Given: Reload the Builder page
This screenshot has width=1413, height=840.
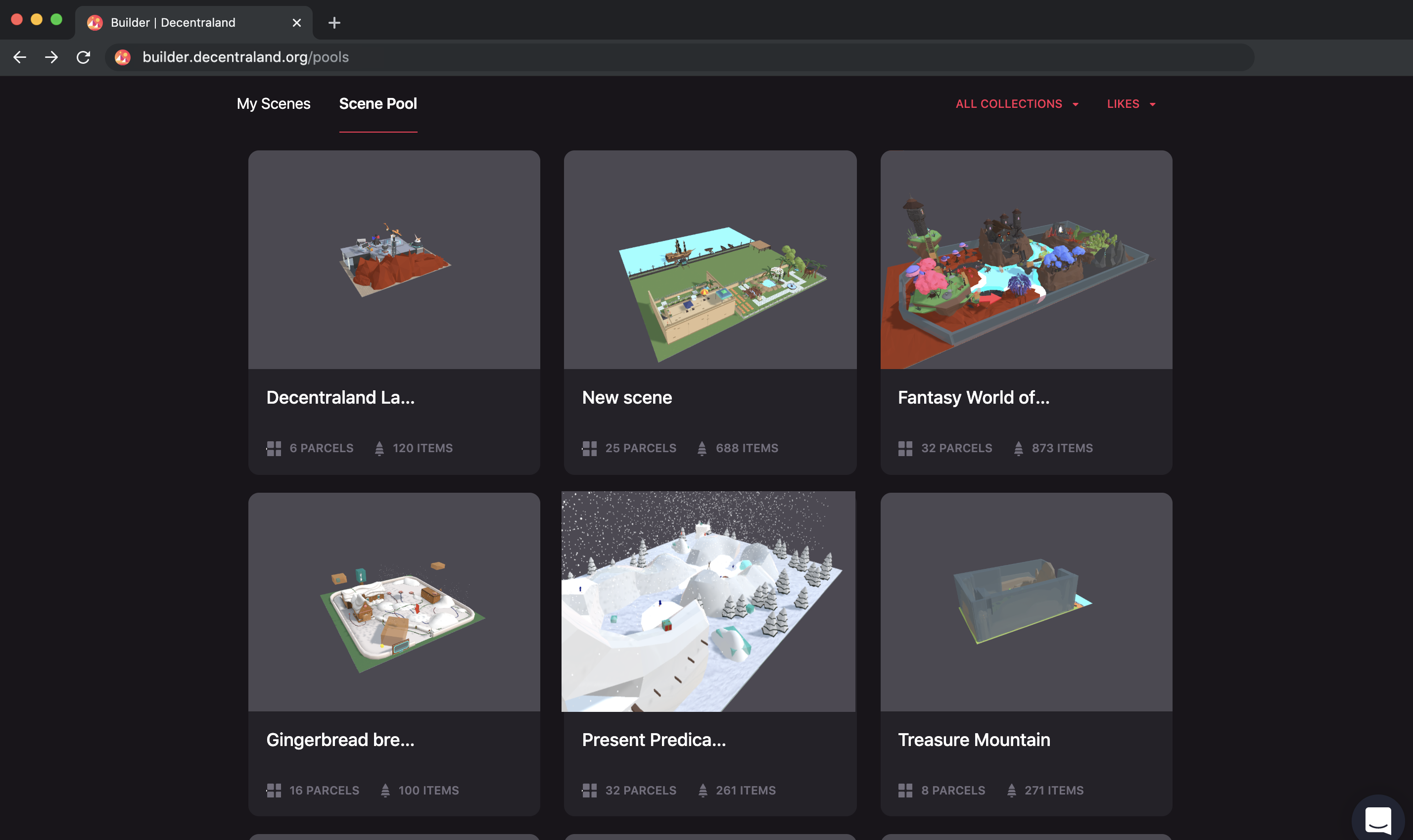Looking at the screenshot, I should click(x=83, y=57).
